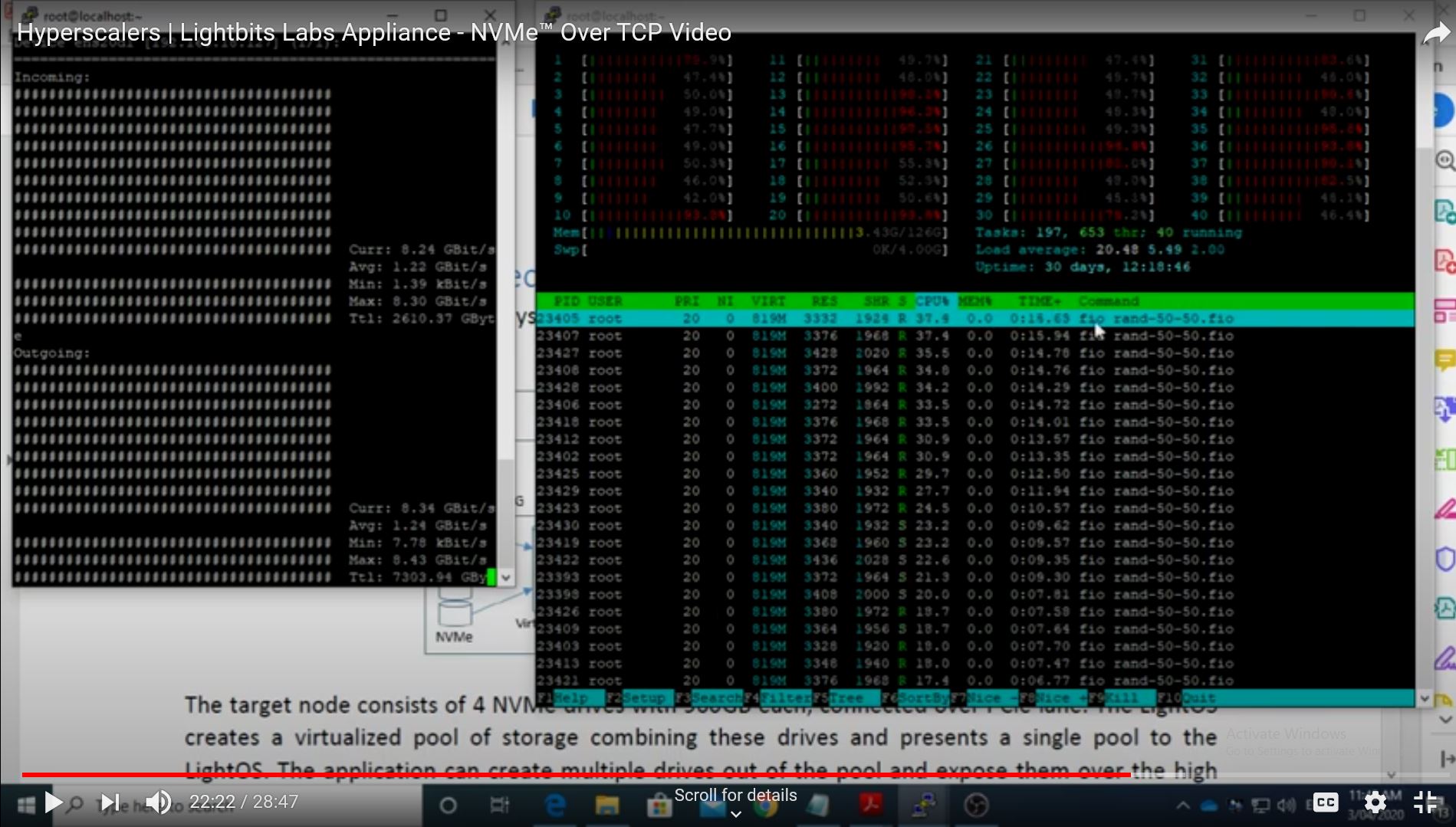
Task: Click the network tray icon
Action: [1260, 806]
